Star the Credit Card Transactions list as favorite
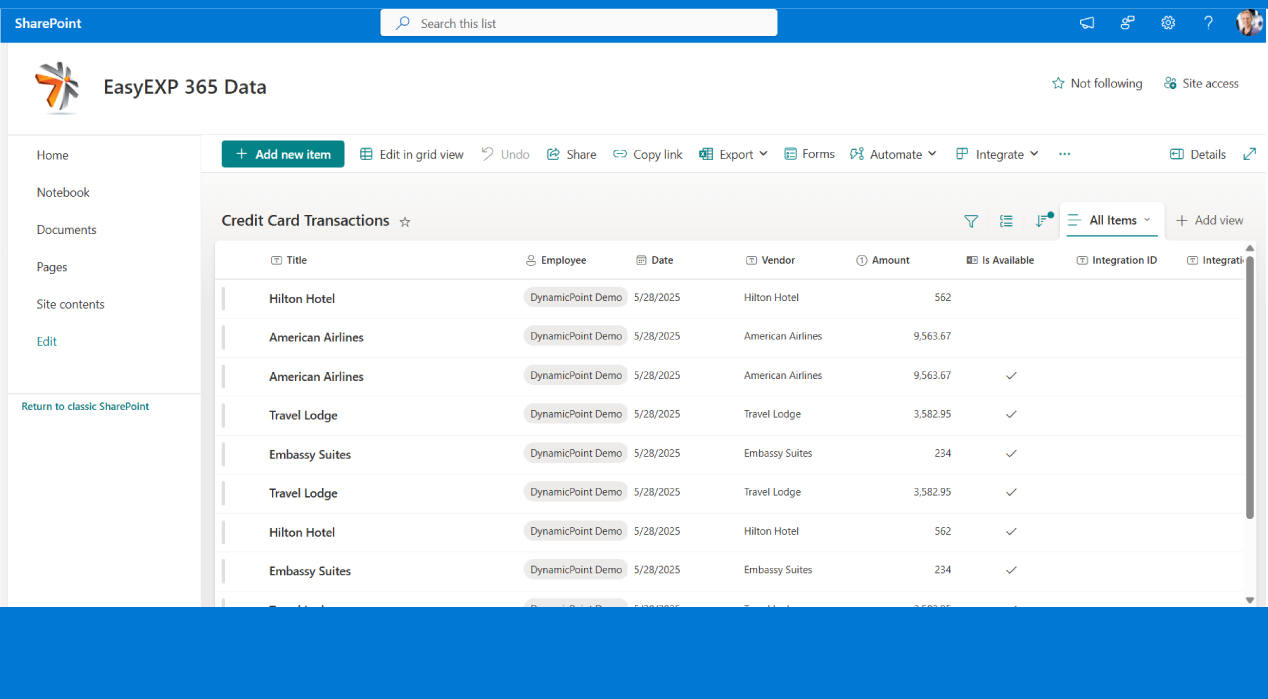1268x699 pixels. pyautogui.click(x=405, y=222)
